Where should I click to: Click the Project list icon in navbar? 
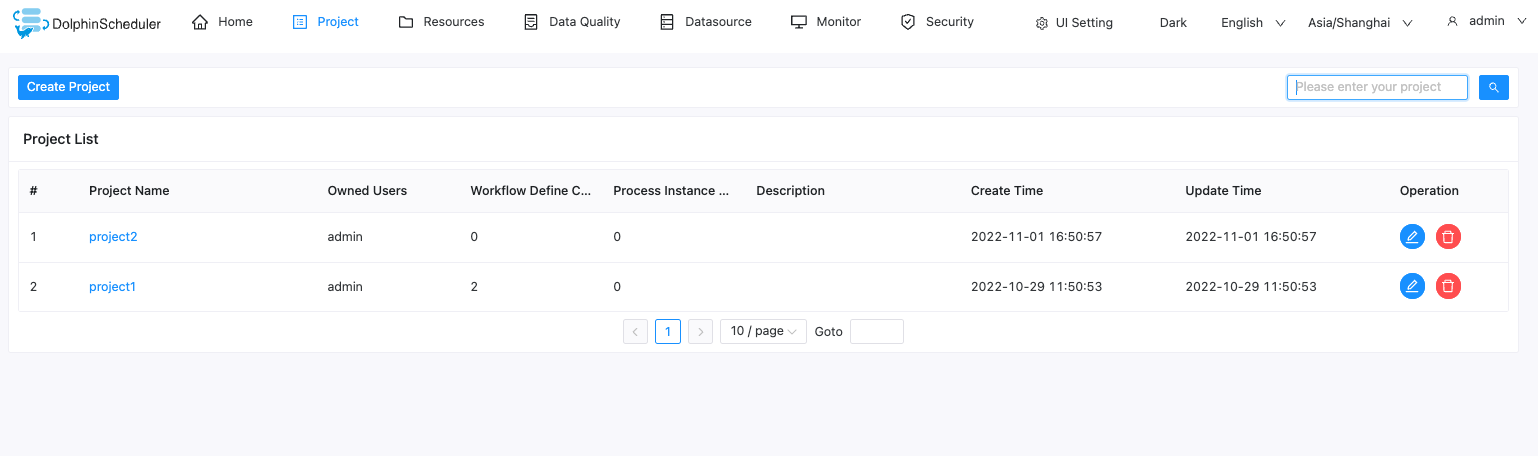point(300,22)
